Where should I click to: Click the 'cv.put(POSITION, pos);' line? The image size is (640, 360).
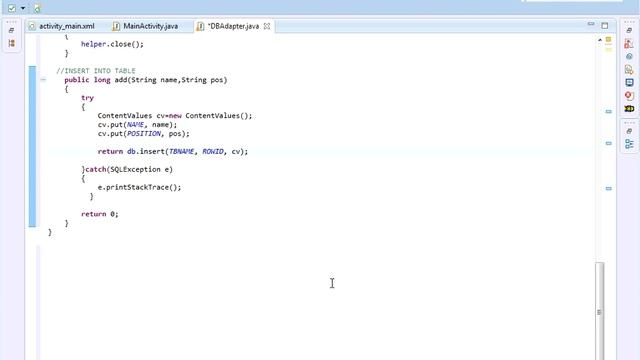(143, 134)
